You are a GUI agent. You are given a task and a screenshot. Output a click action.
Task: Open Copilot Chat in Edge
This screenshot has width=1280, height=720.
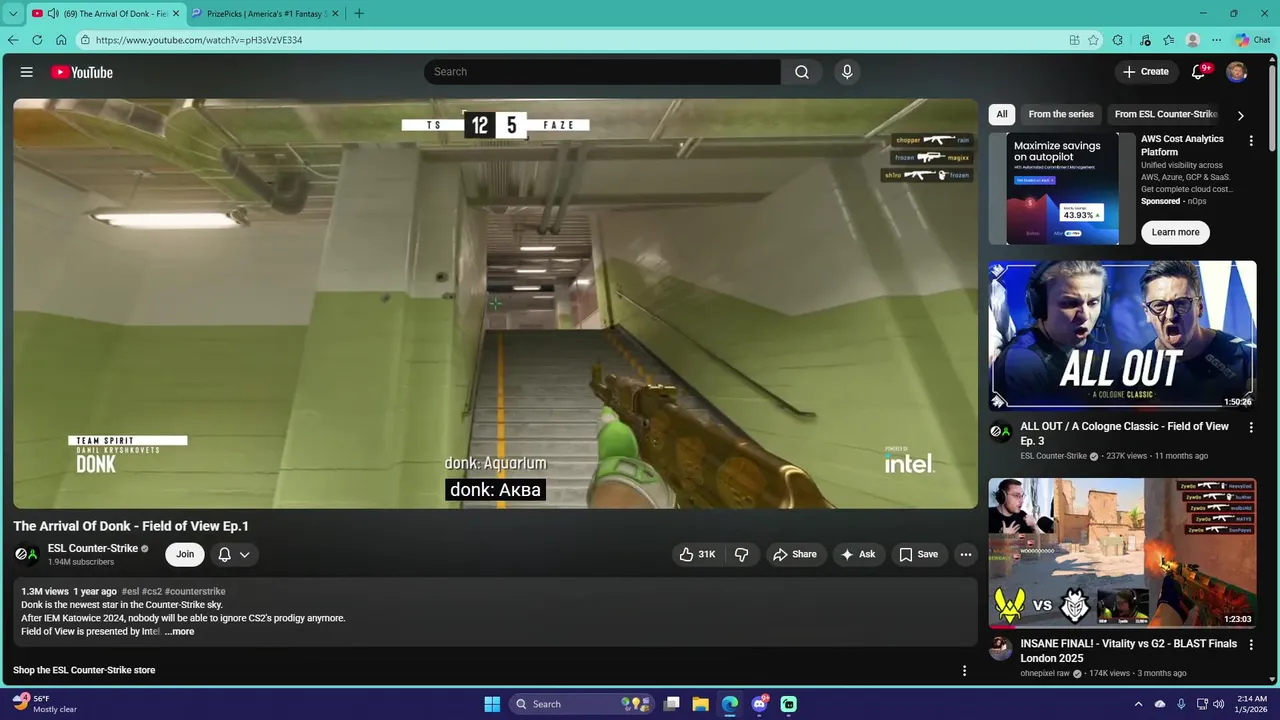[1253, 40]
